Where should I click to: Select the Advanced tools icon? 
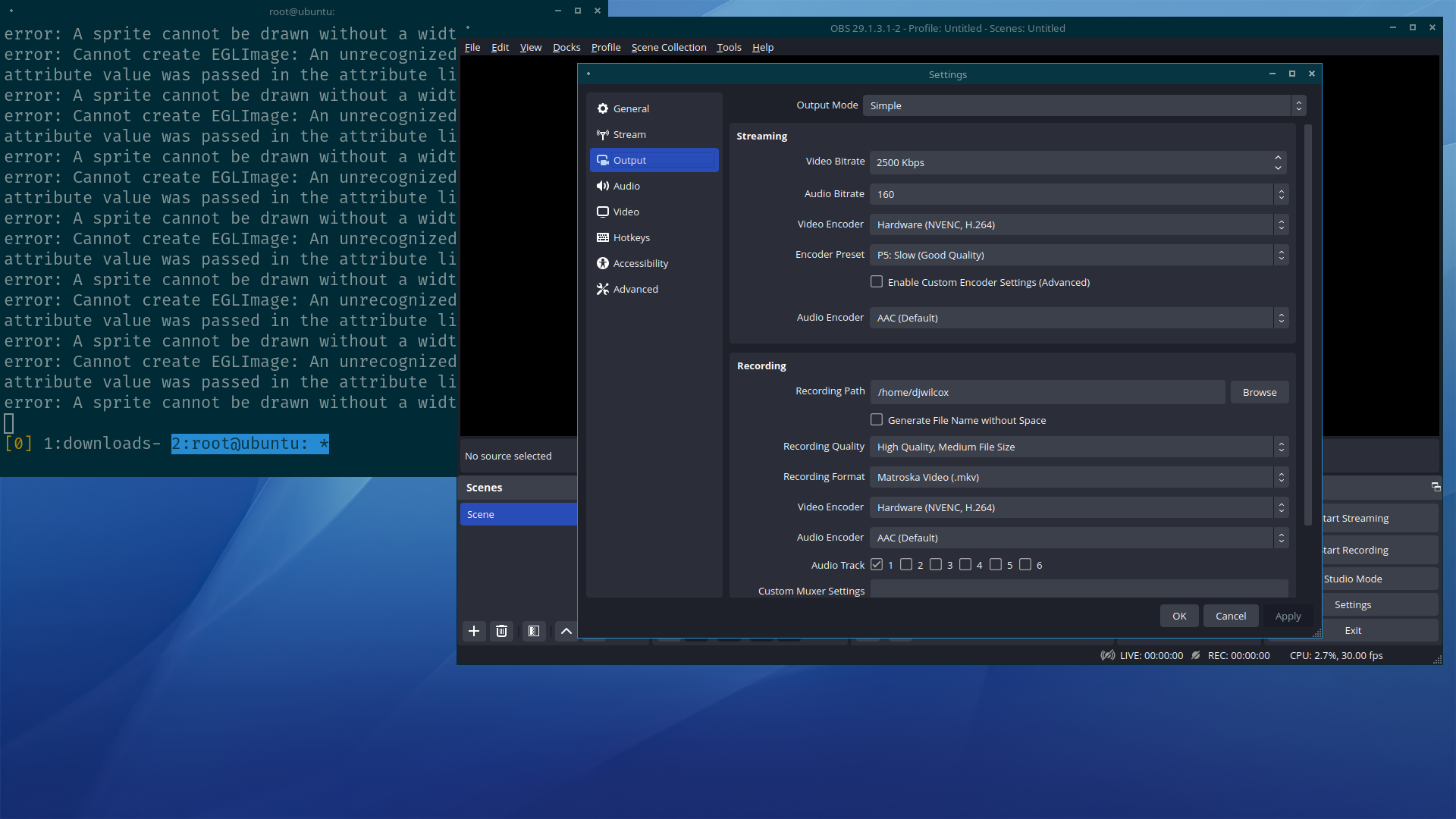pos(603,289)
